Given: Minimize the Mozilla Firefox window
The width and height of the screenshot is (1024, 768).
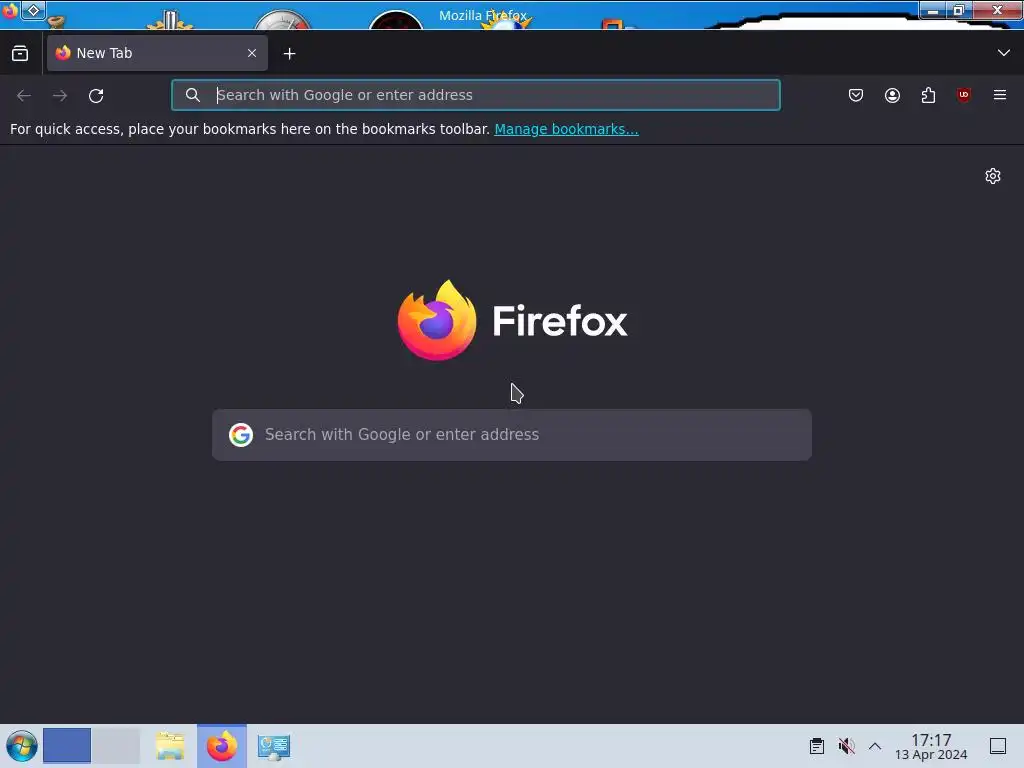Looking at the screenshot, I should pyautogui.click(x=933, y=10).
